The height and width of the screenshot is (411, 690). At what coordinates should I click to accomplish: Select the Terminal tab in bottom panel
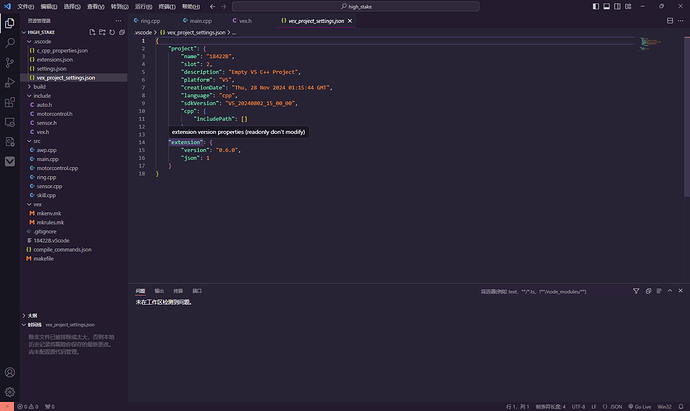[178, 291]
